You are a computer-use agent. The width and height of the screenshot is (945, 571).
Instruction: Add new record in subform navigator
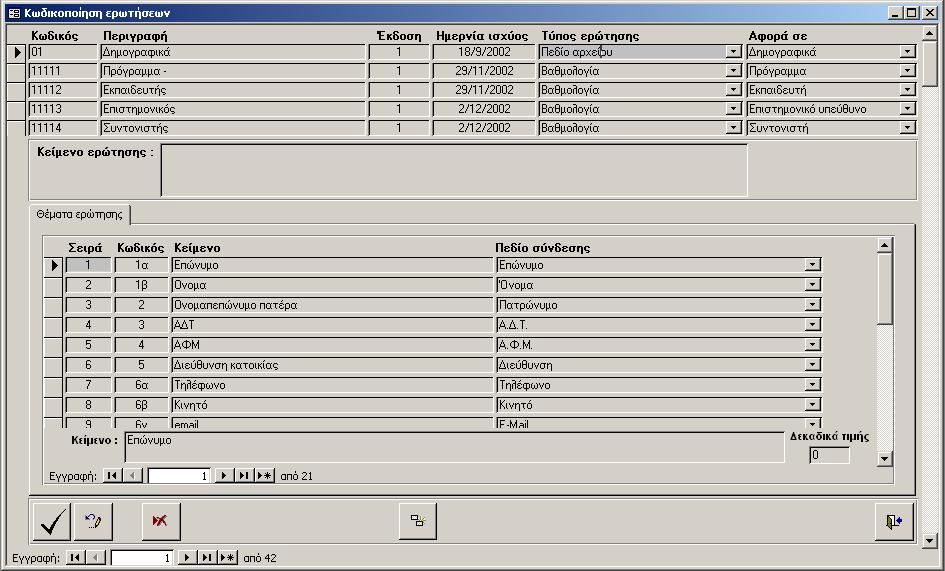point(264,476)
